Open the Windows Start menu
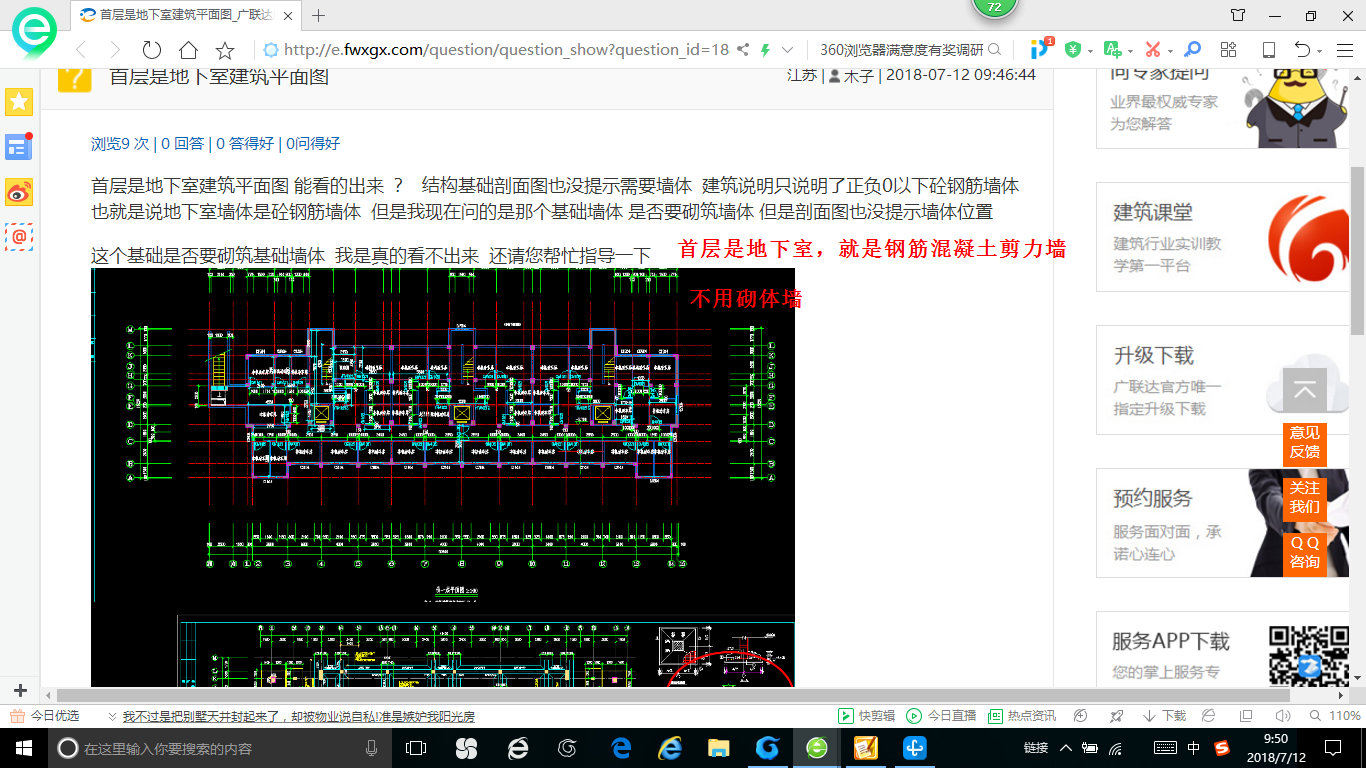The image size is (1366, 768). (x=24, y=748)
